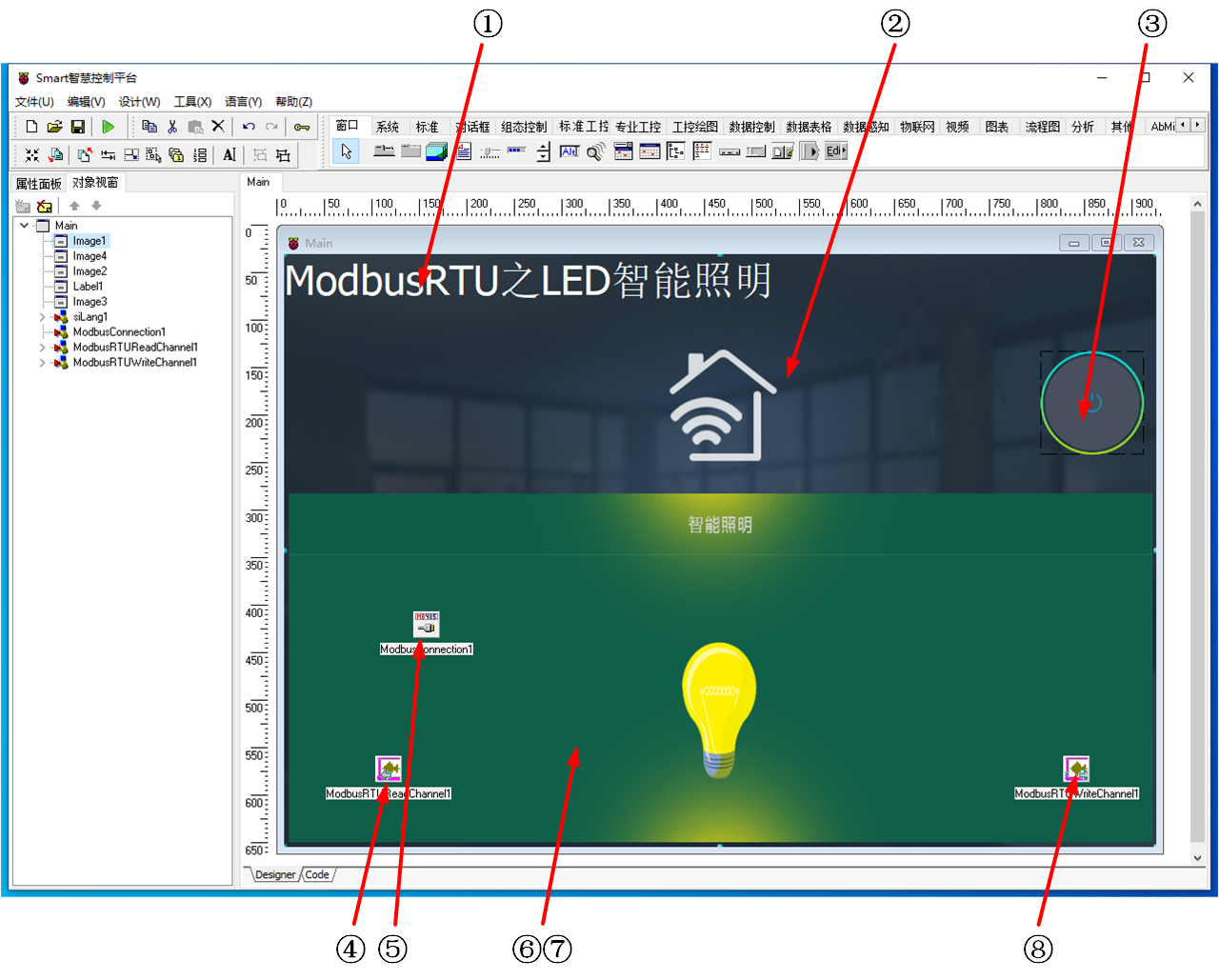Select the ModbusRTUReadChannel1 icon on canvas
The image size is (1219, 980).
coord(389,769)
